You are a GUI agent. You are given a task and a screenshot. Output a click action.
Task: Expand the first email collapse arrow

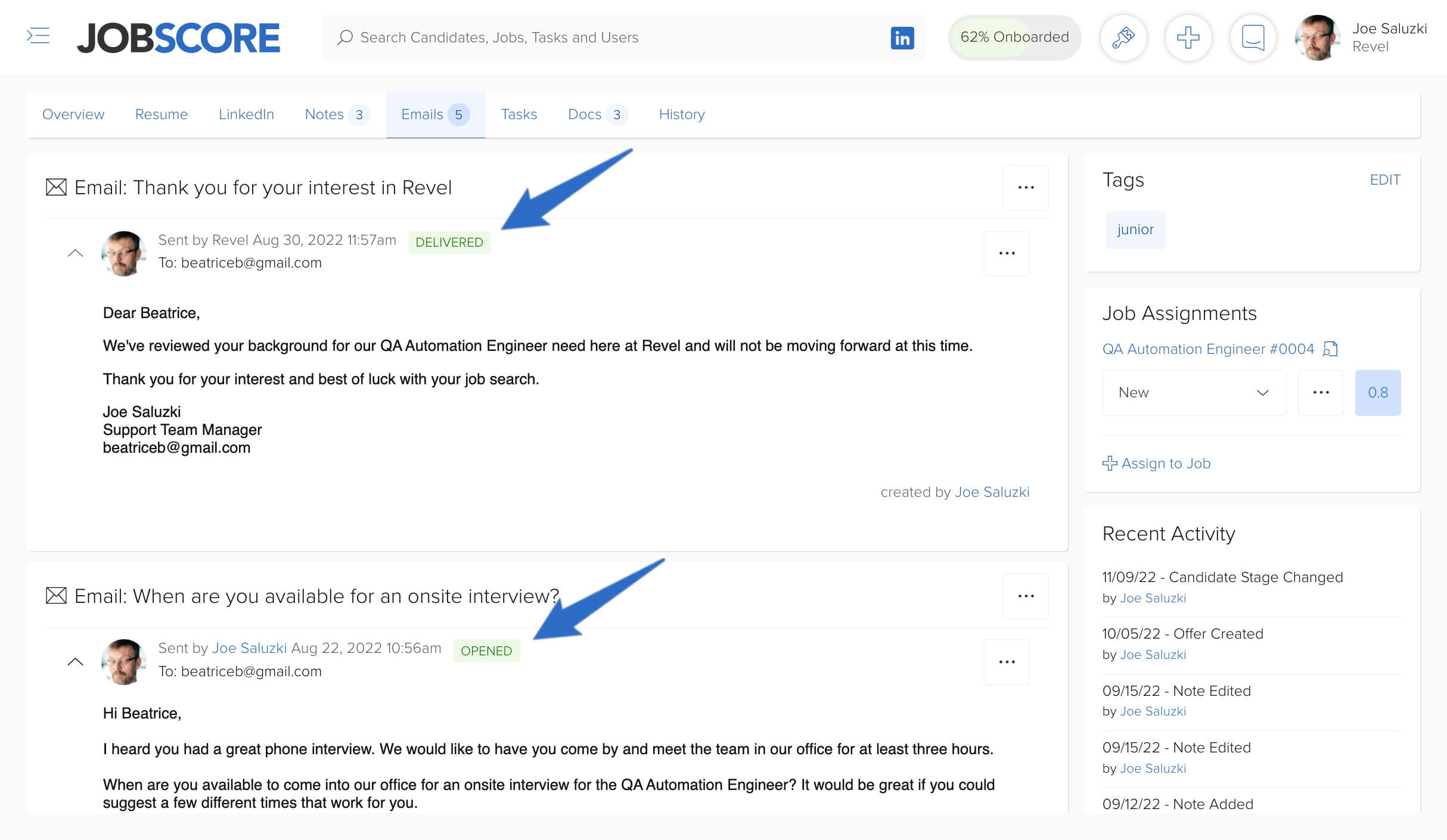(x=75, y=251)
